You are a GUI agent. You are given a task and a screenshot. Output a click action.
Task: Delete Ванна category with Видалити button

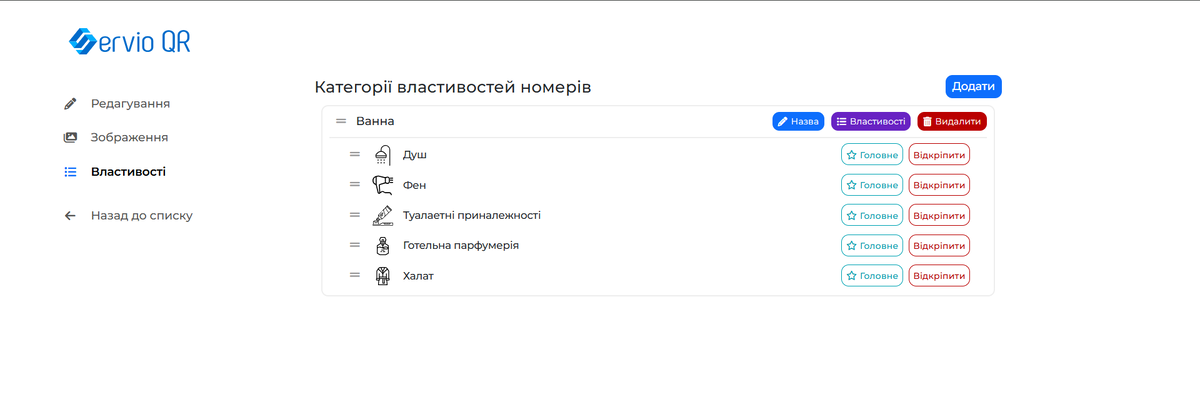tap(951, 121)
